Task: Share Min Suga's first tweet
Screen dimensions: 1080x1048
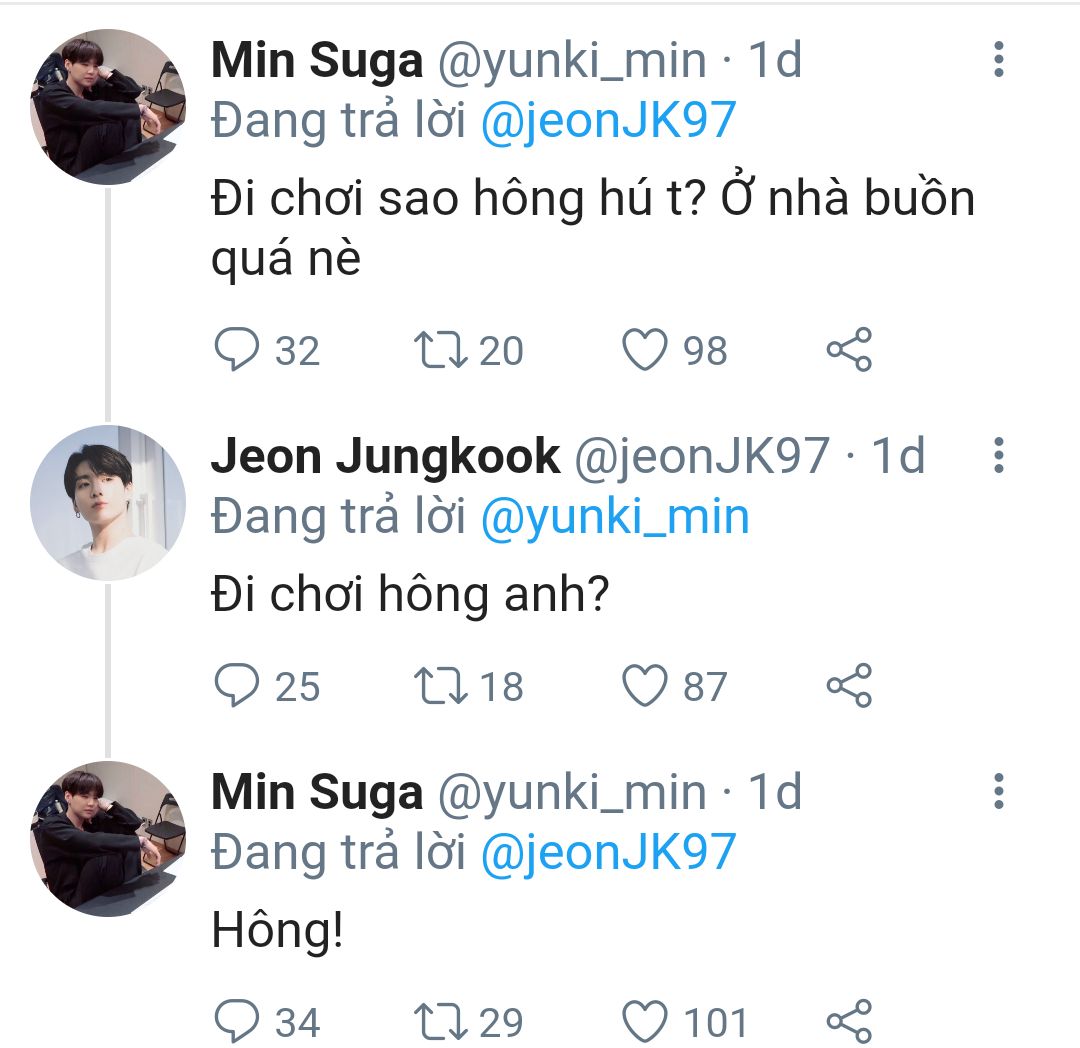Action: click(x=849, y=351)
